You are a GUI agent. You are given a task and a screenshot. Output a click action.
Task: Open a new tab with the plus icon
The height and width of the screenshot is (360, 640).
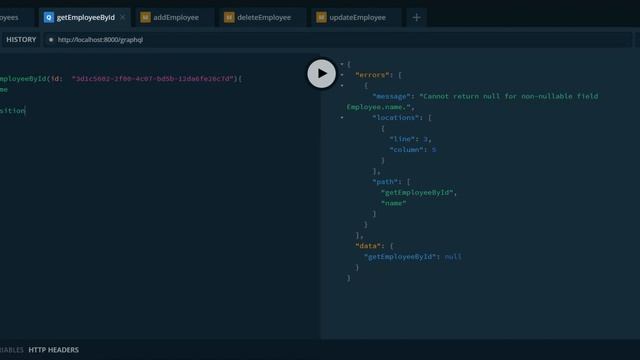416,18
